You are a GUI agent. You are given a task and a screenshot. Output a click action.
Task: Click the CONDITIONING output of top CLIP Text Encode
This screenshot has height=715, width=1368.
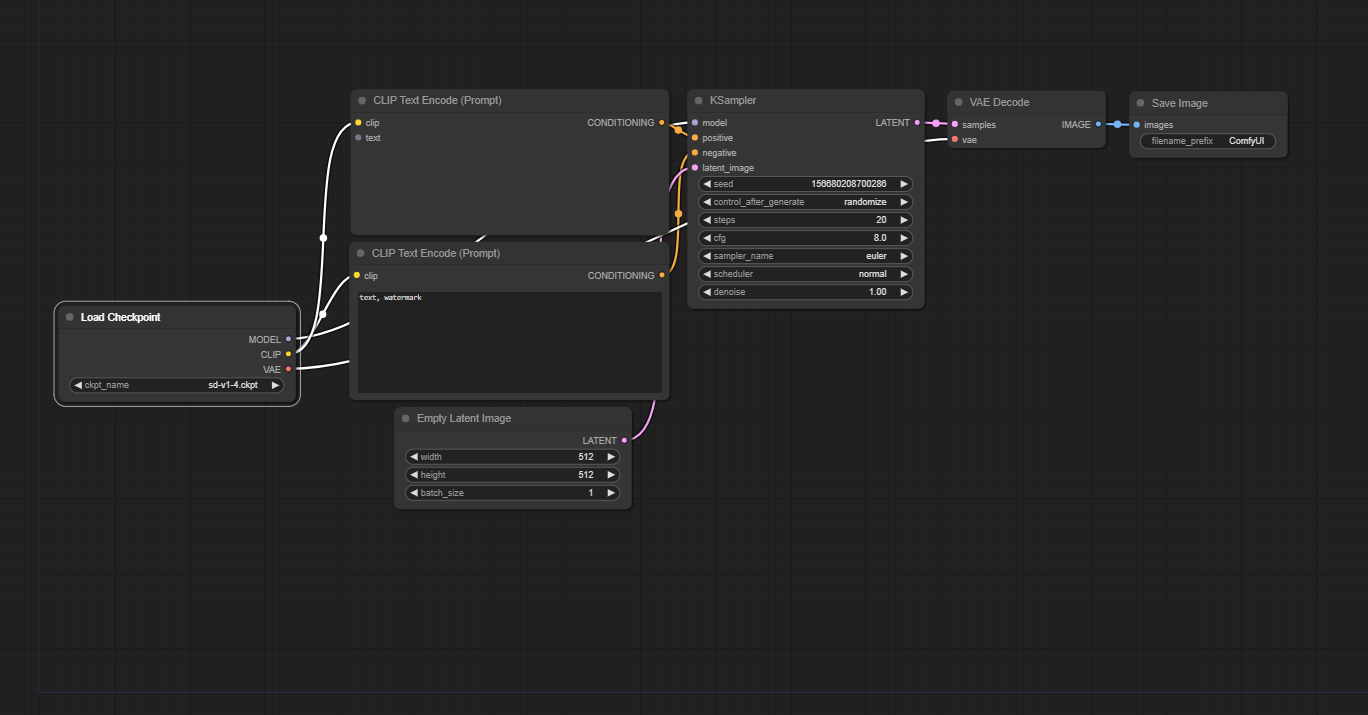660,122
